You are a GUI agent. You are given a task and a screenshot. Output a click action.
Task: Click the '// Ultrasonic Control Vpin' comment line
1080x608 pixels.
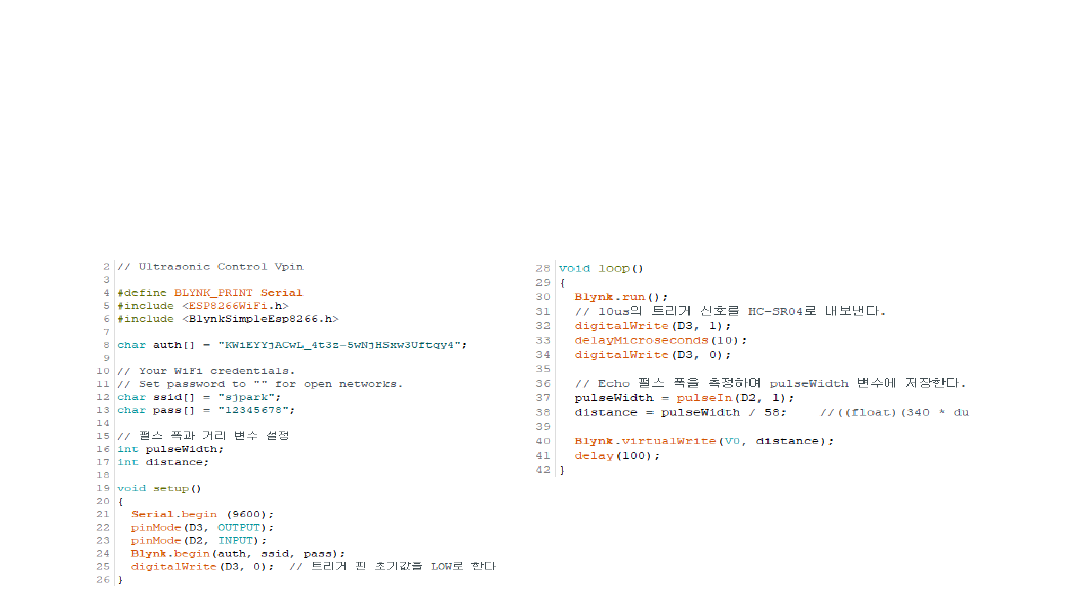click(x=210, y=267)
